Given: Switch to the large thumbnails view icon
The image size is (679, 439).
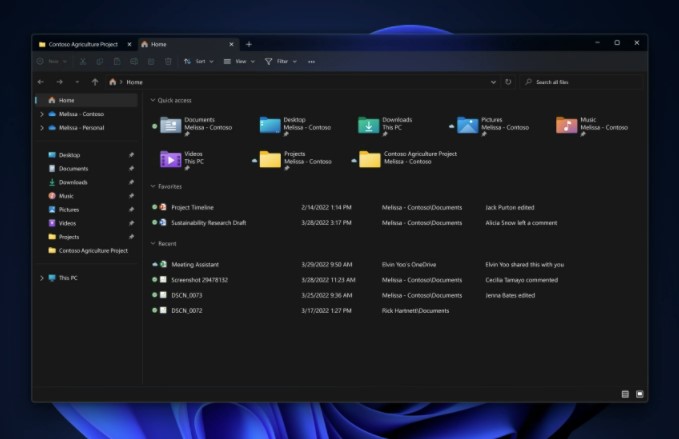Looking at the screenshot, I should tap(640, 394).
